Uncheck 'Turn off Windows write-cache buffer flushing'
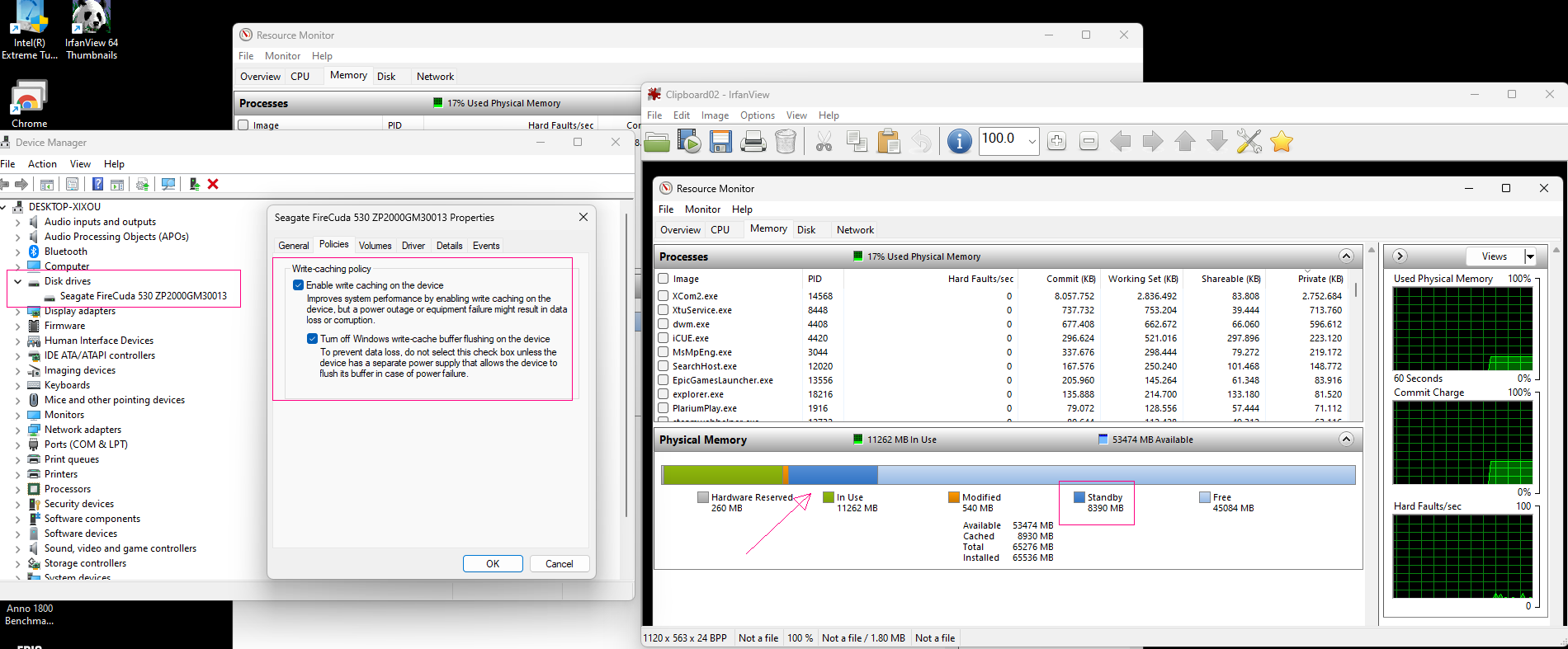Image resolution: width=1568 pixels, height=649 pixels. [x=312, y=339]
